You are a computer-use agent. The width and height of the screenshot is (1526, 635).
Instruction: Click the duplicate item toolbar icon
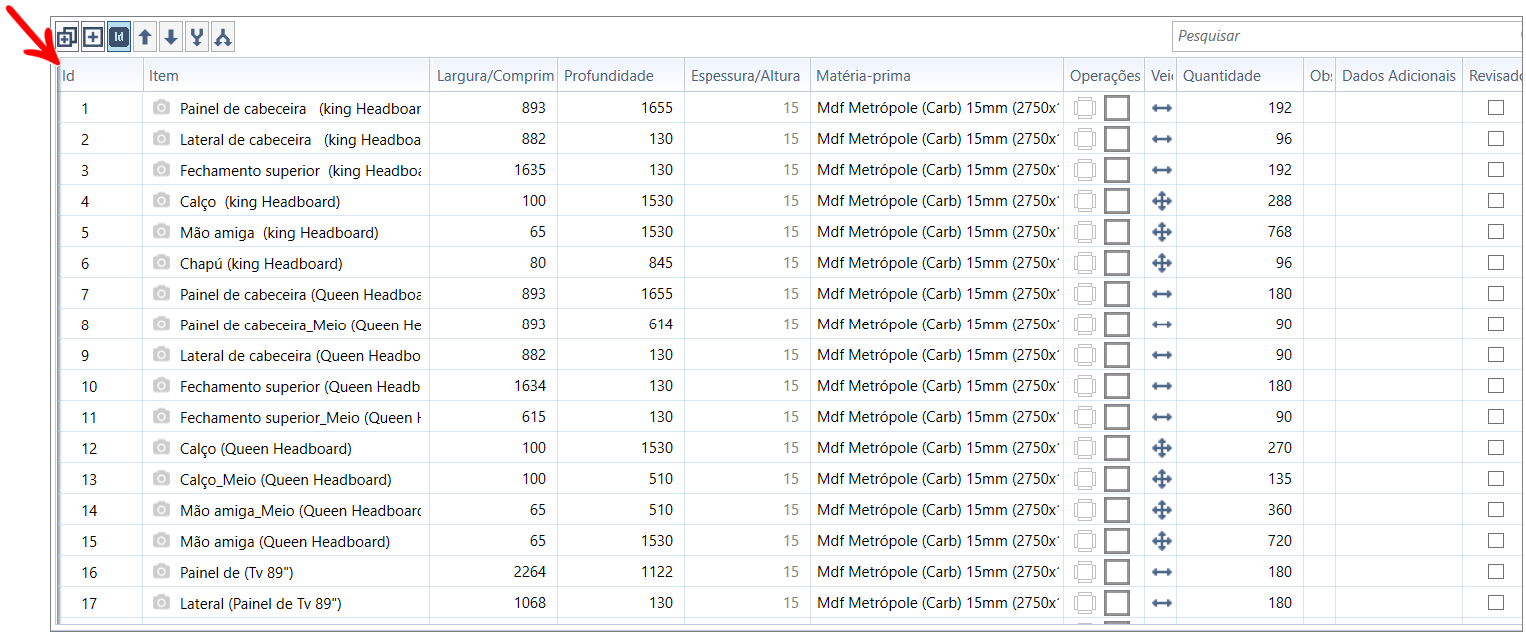[x=67, y=37]
